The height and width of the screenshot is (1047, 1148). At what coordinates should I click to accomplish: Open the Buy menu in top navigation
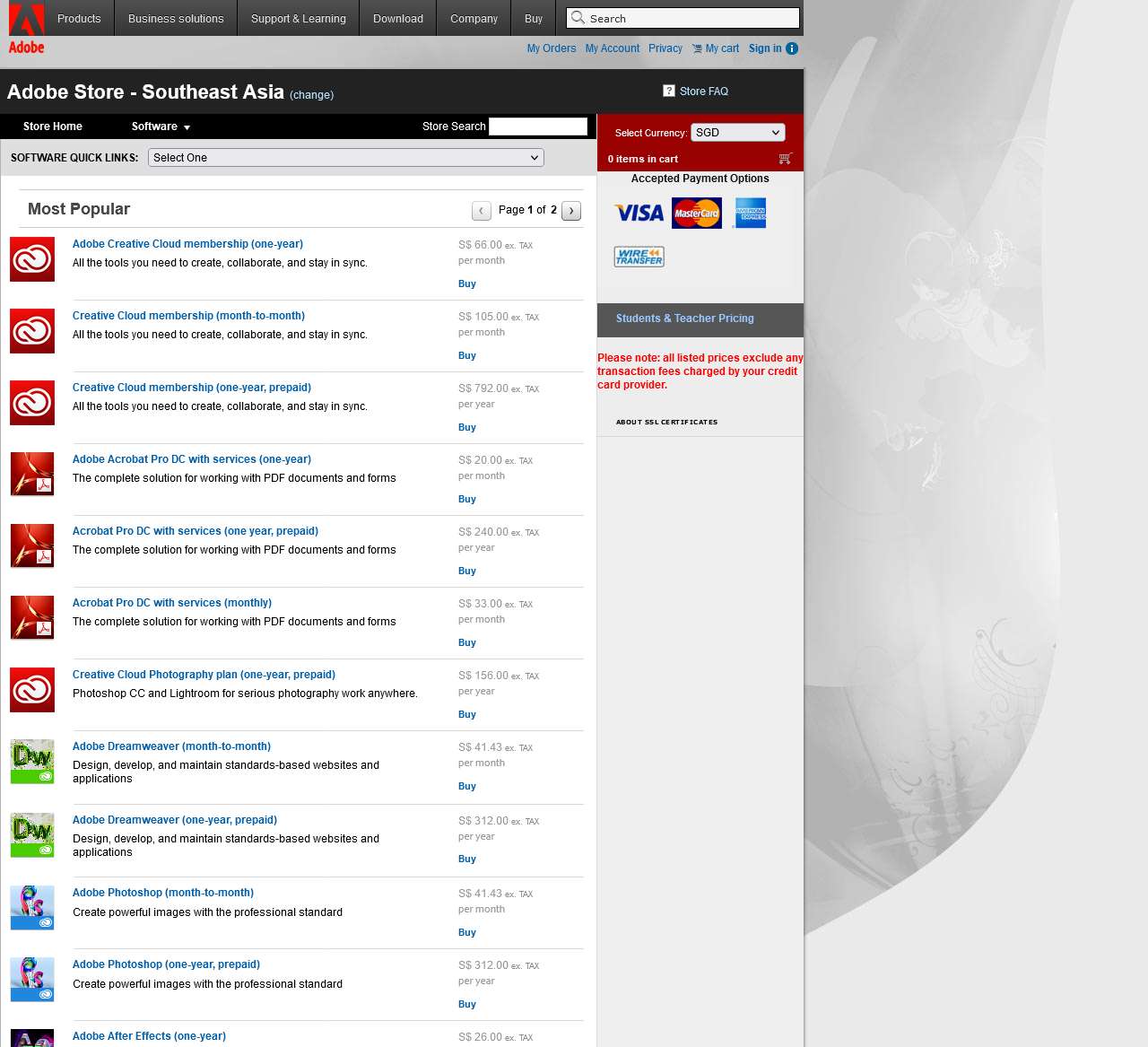tap(534, 18)
